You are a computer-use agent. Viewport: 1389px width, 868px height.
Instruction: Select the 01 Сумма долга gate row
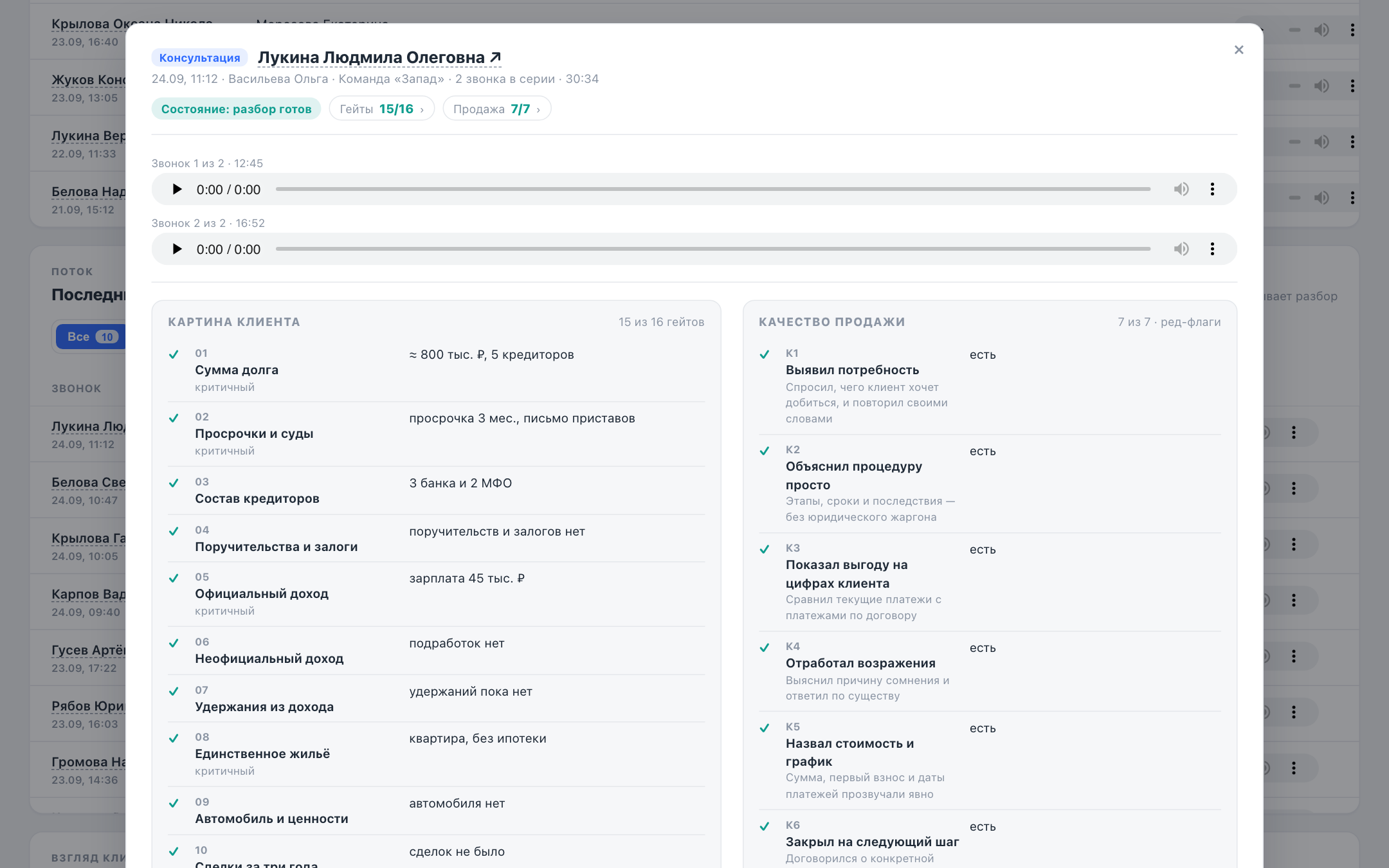click(x=436, y=370)
